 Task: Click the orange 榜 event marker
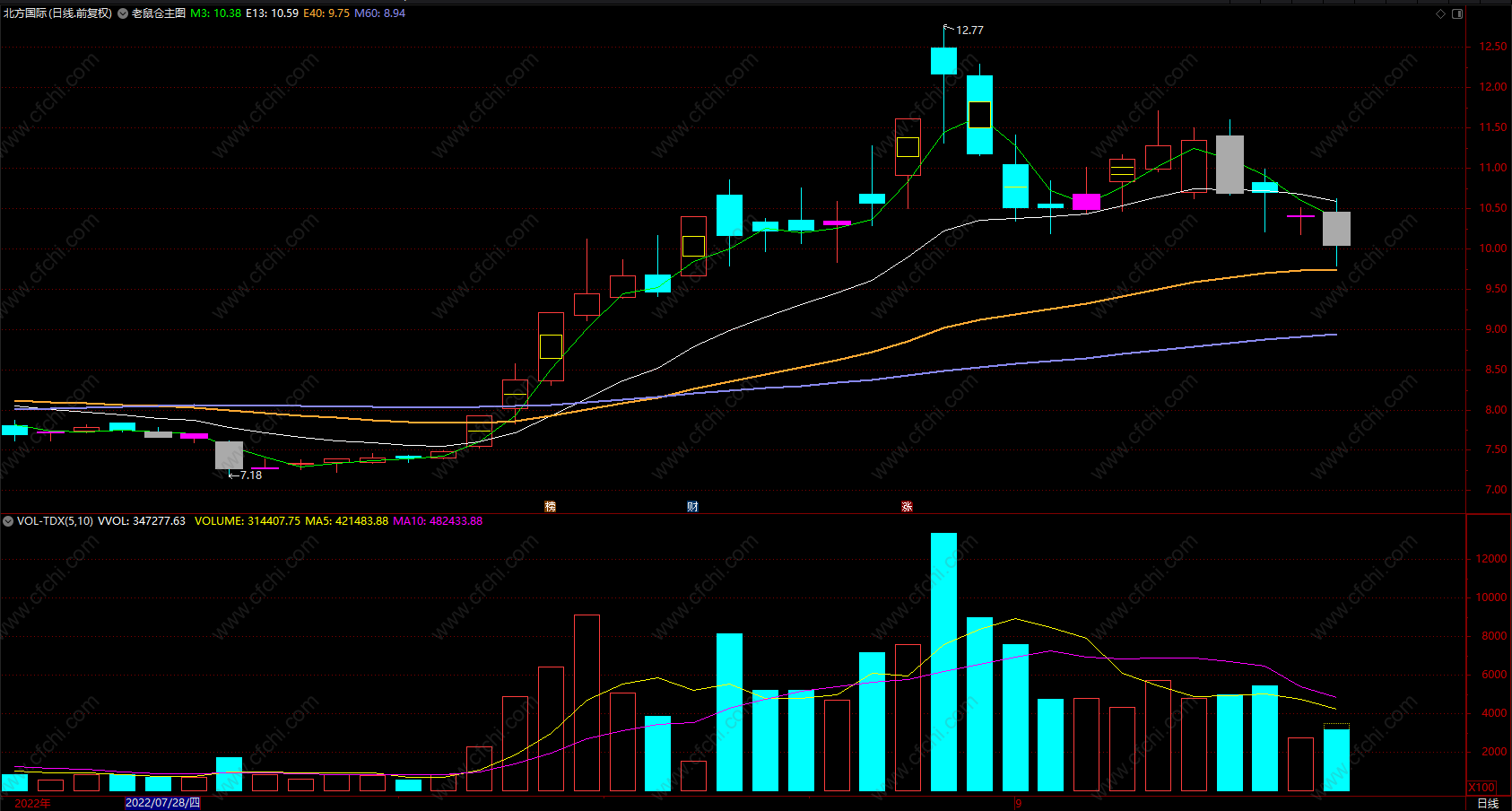[551, 507]
